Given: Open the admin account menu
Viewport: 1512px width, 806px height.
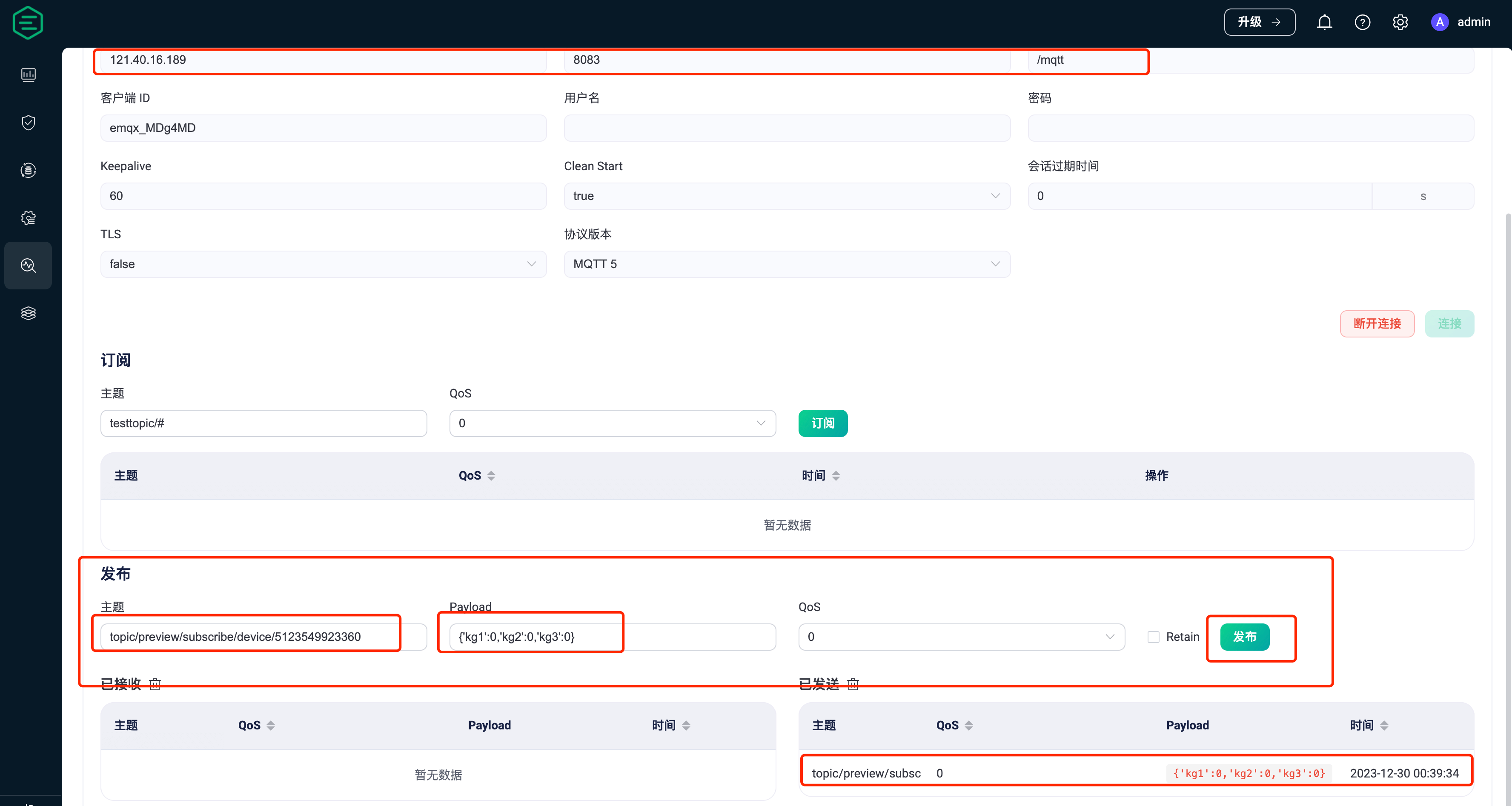Looking at the screenshot, I should (1473, 22).
